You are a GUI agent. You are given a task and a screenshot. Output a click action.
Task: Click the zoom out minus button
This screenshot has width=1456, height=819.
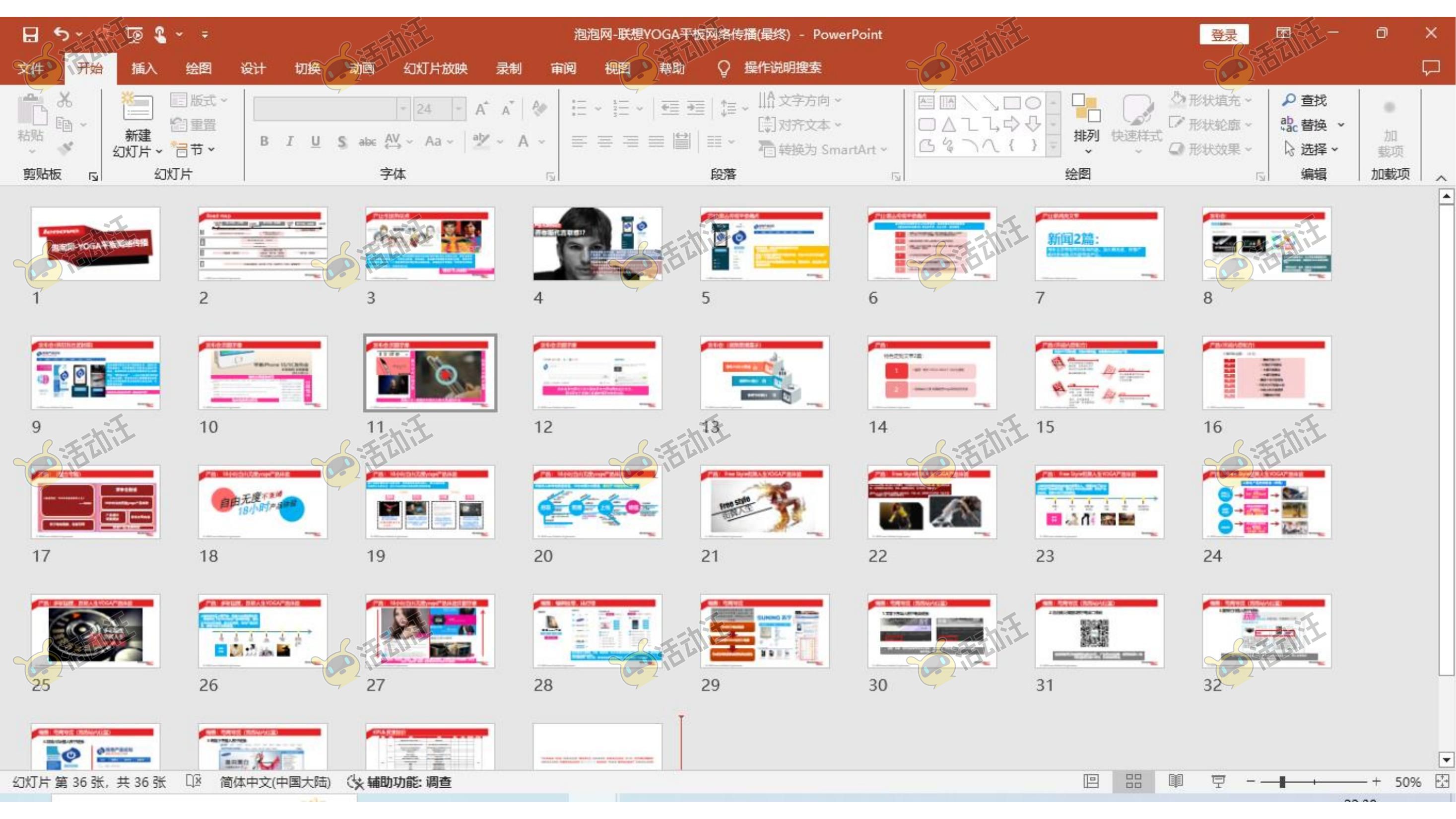click(x=1250, y=782)
